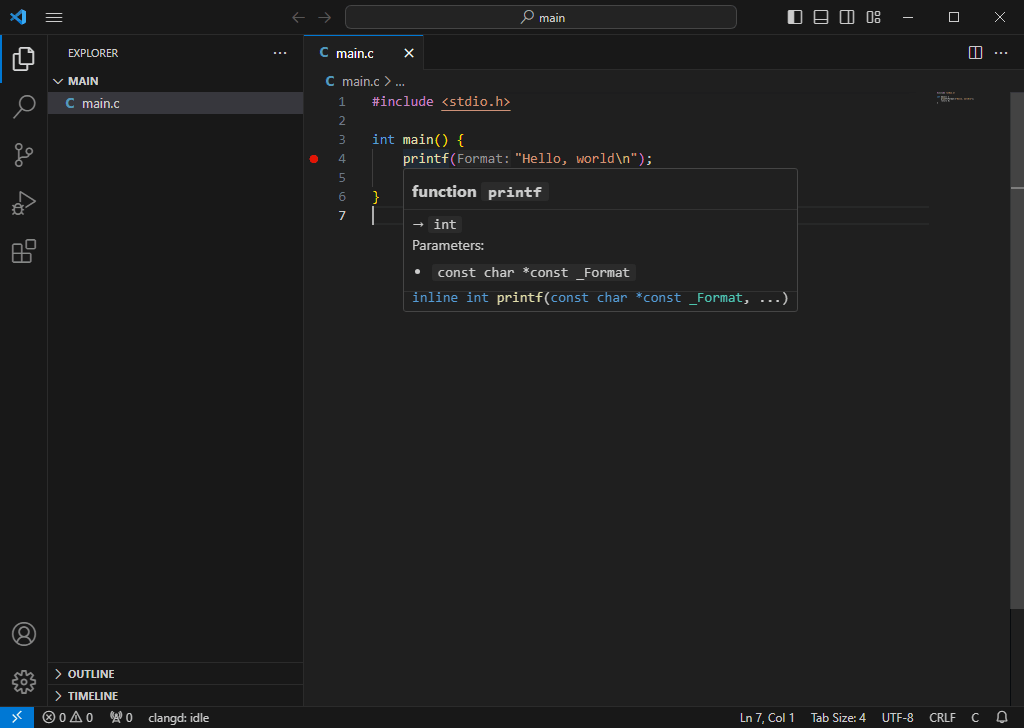Collapse the MAIN folder section
This screenshot has width=1024, height=728.
click(x=175, y=81)
